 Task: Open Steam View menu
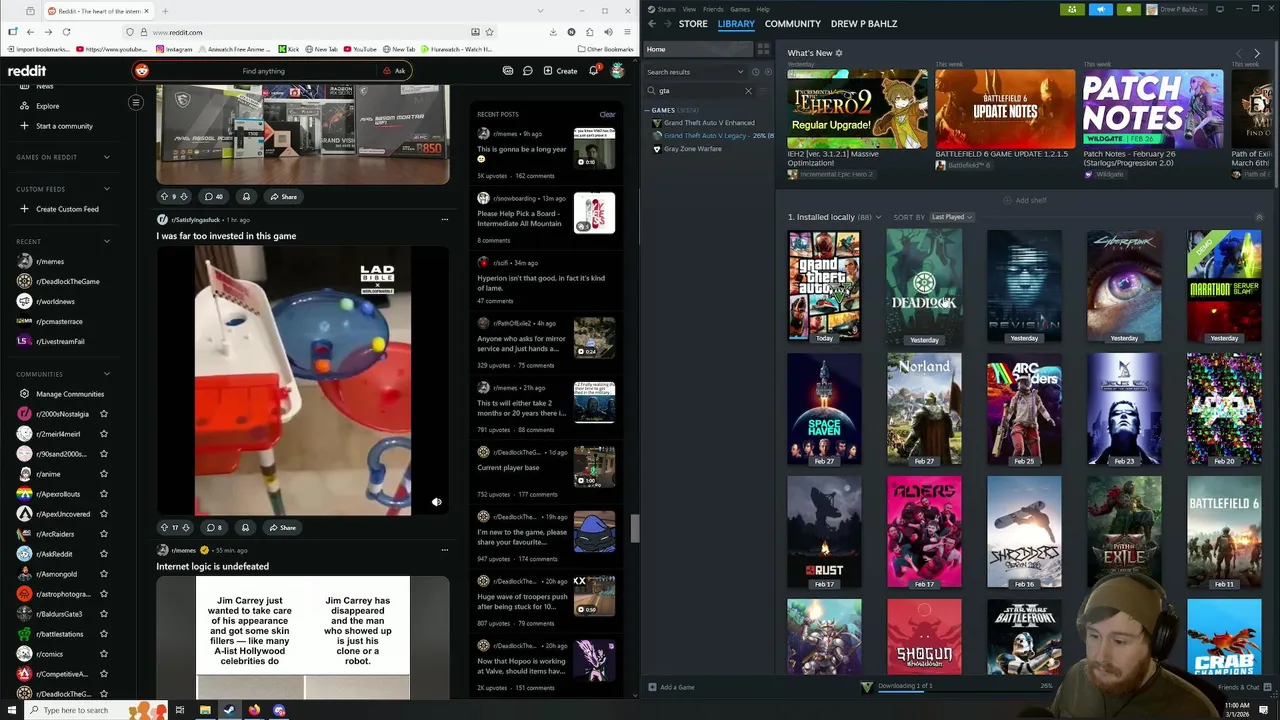(x=689, y=9)
